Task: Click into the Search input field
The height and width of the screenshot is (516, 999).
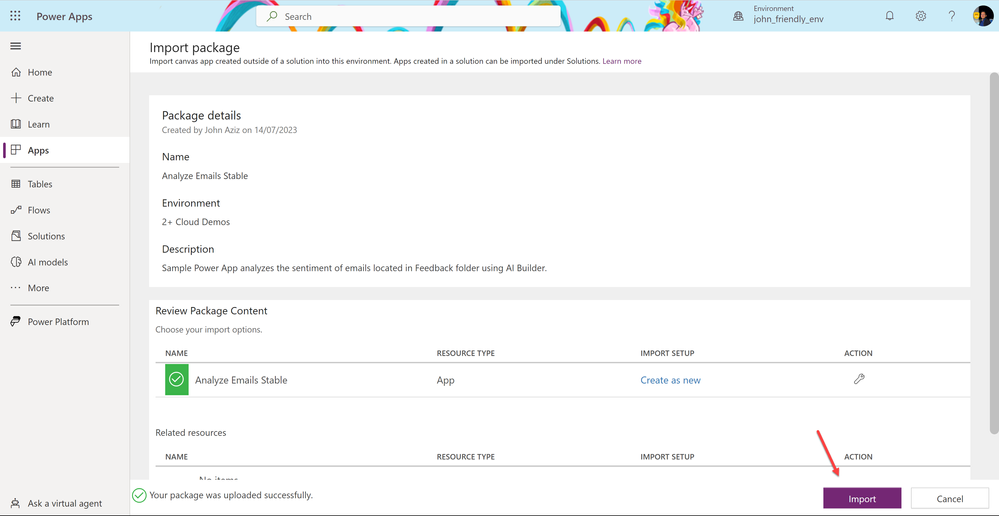Action: (408, 17)
